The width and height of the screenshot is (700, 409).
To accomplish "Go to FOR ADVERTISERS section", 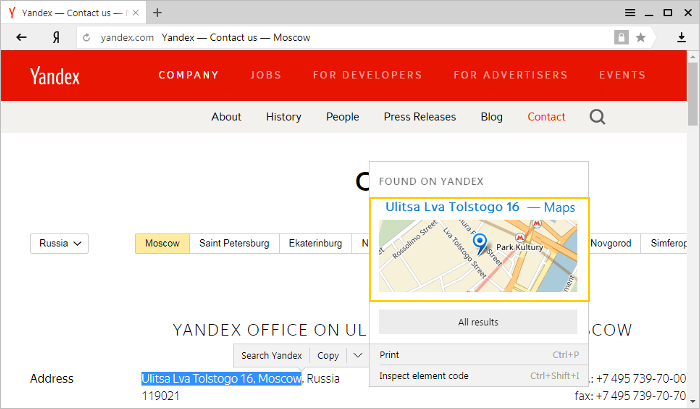I will pyautogui.click(x=511, y=75).
